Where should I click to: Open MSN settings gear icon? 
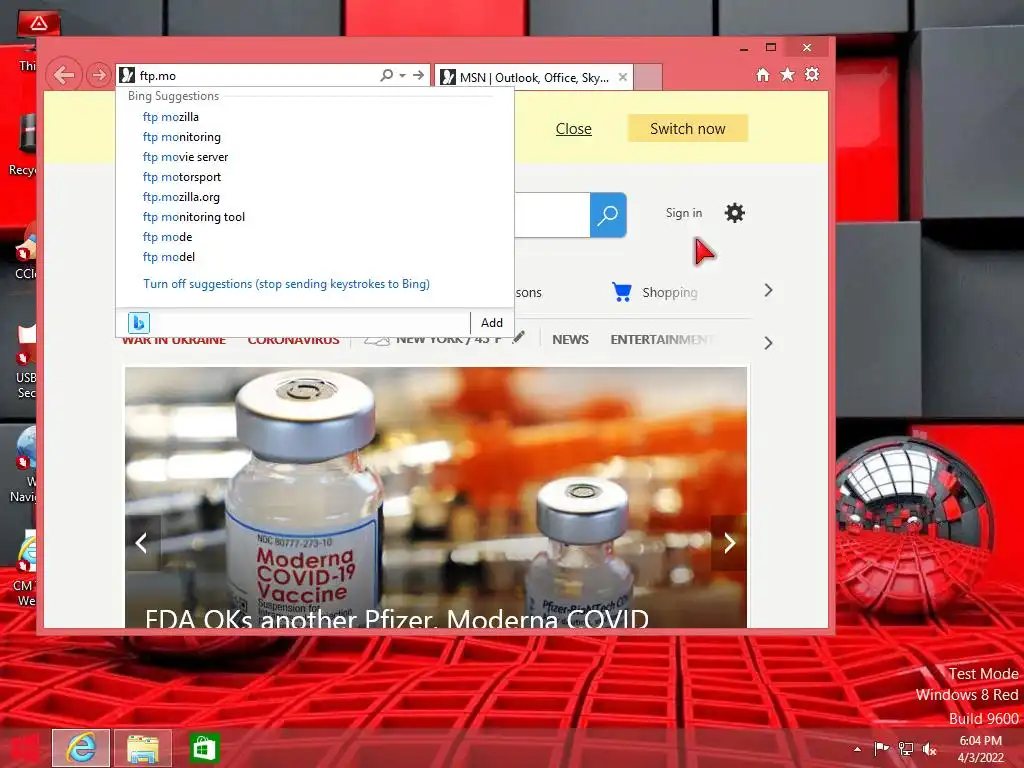pyautogui.click(x=735, y=213)
